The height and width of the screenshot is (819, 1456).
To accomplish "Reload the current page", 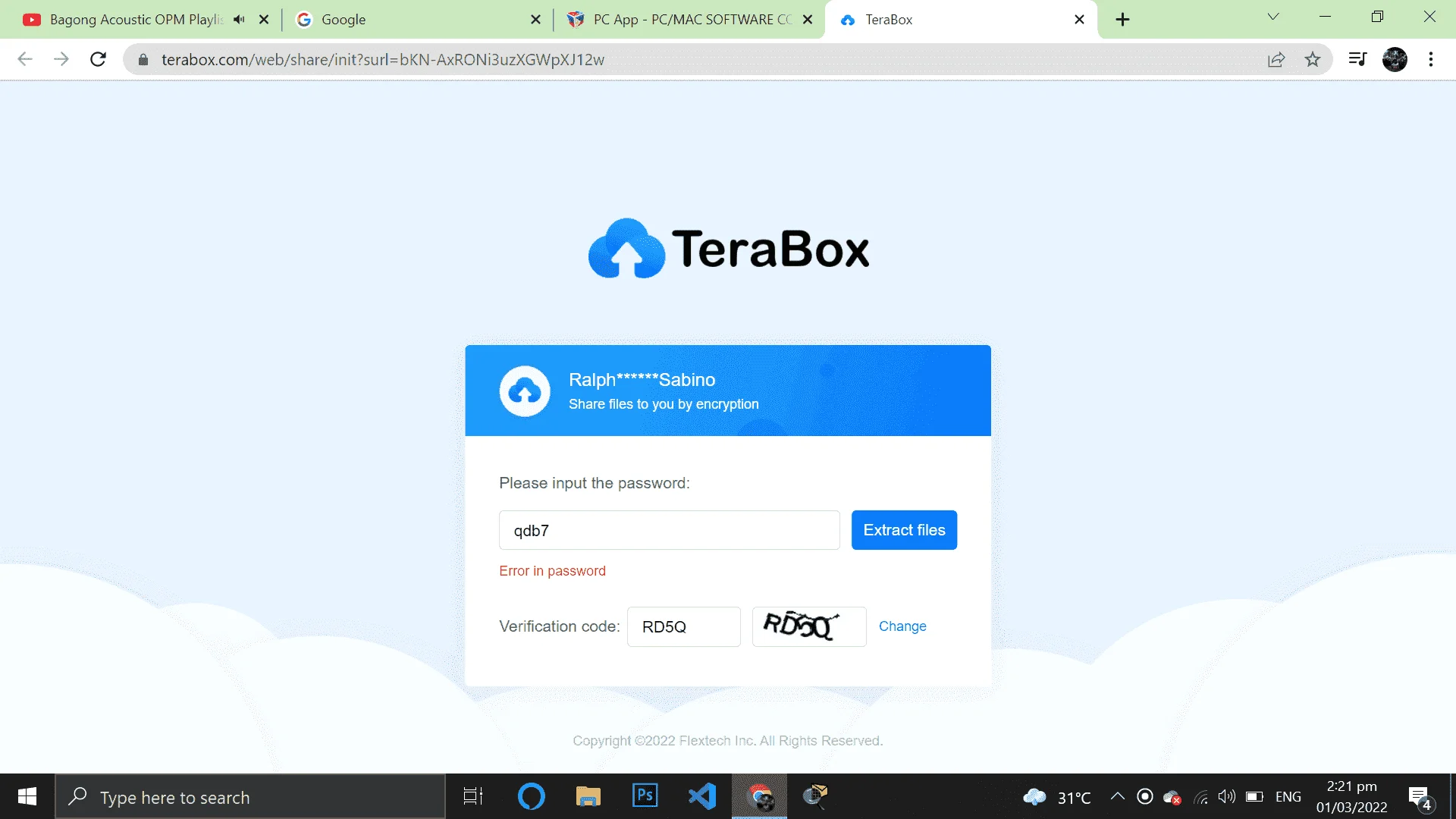I will [98, 59].
